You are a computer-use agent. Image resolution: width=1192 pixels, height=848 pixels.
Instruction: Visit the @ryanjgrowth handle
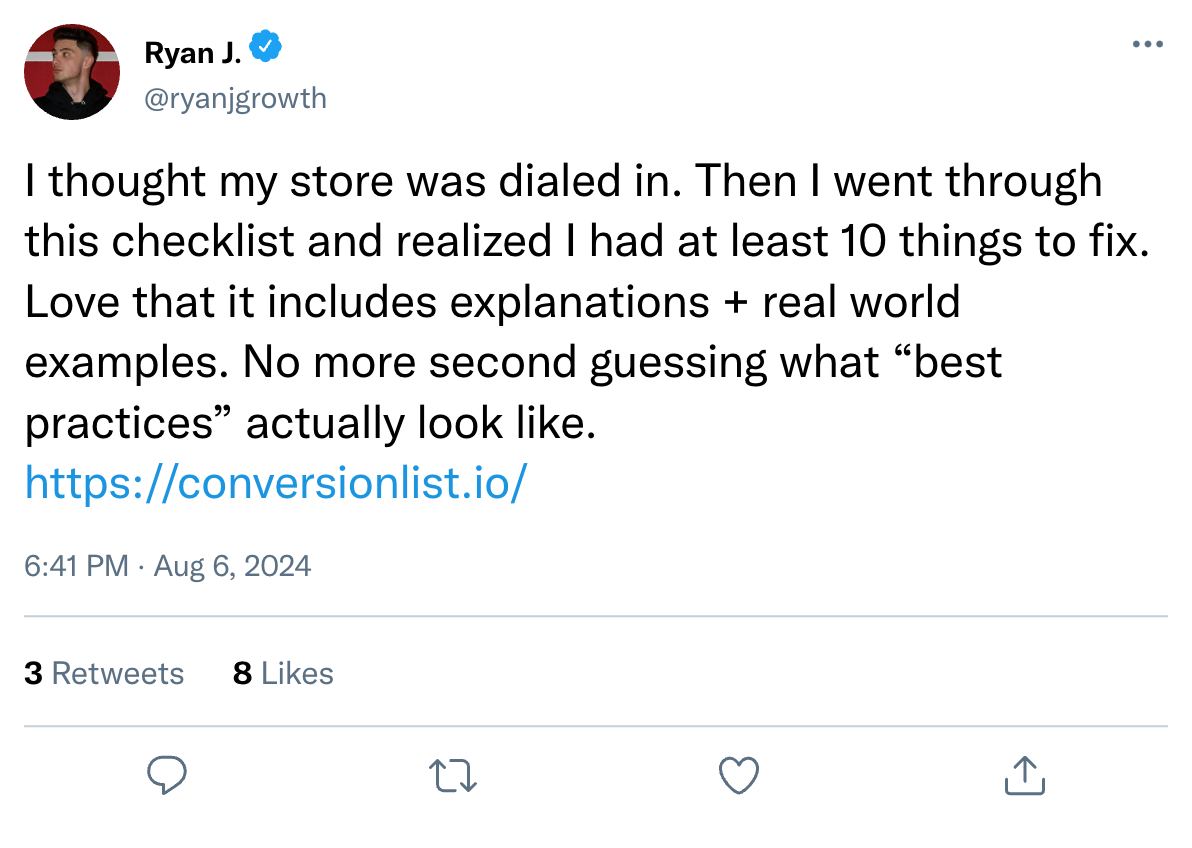point(236,98)
